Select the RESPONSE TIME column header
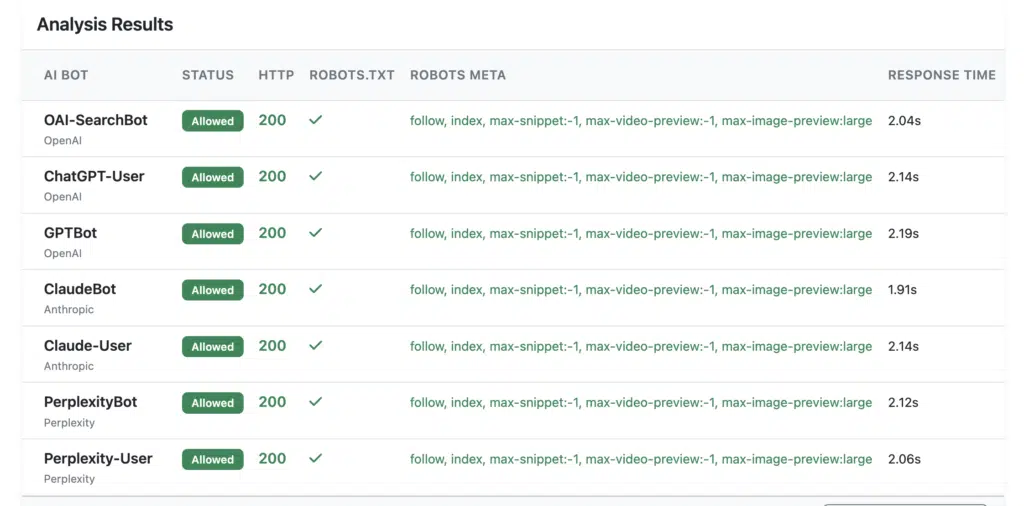Image resolution: width=1024 pixels, height=506 pixels. [942, 75]
